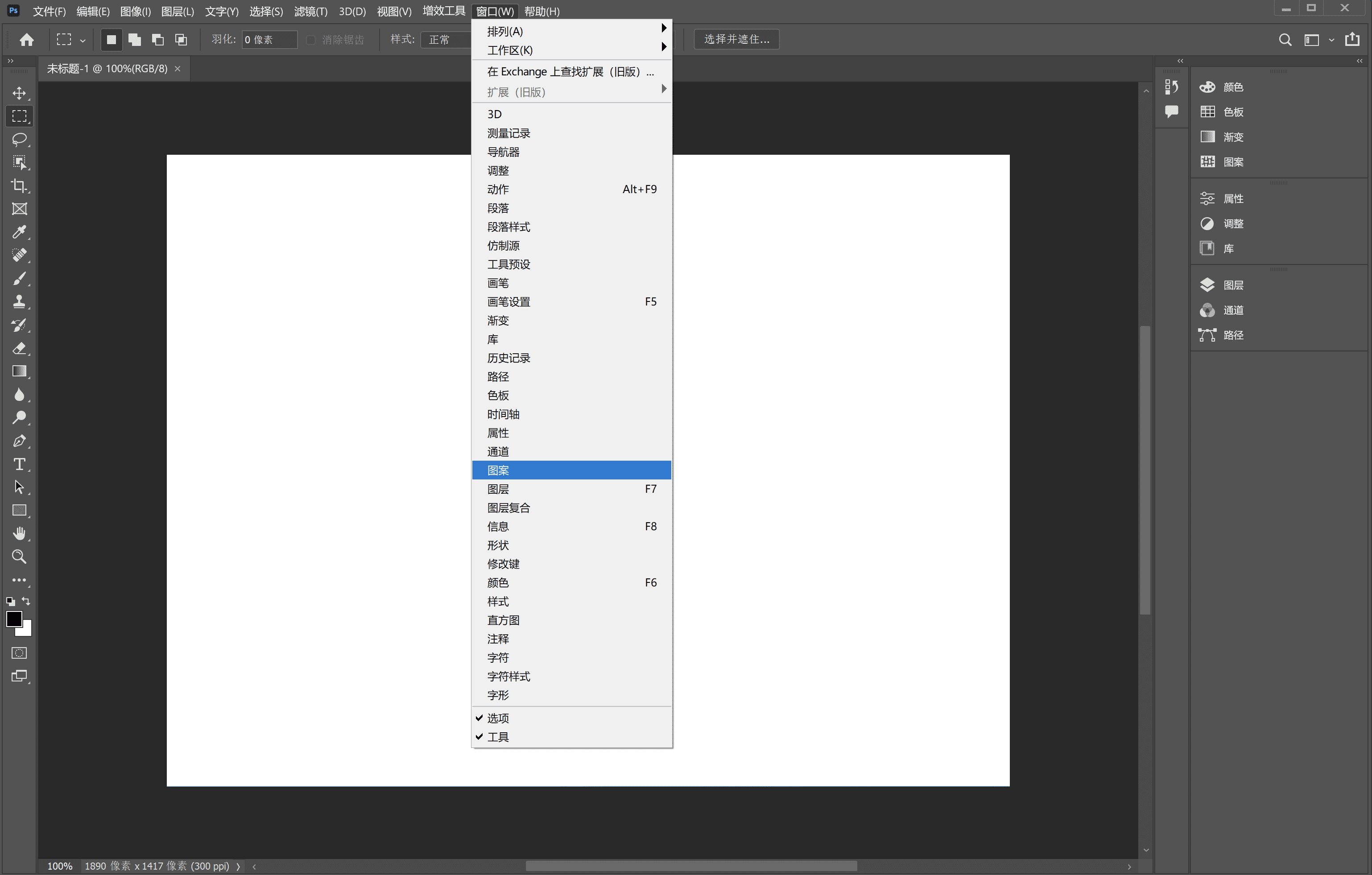The height and width of the screenshot is (875, 1372).
Task: Click the Home icon in options bar
Action: tap(26, 39)
